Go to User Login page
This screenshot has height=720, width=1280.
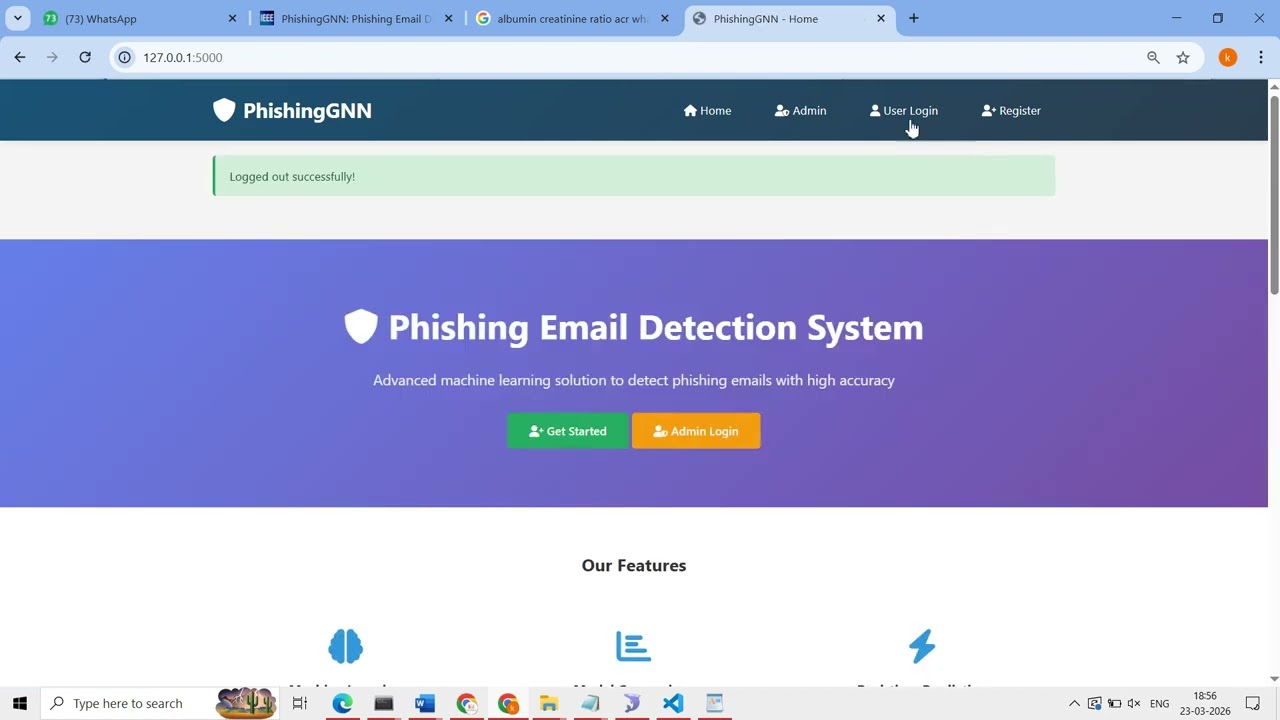point(903,111)
